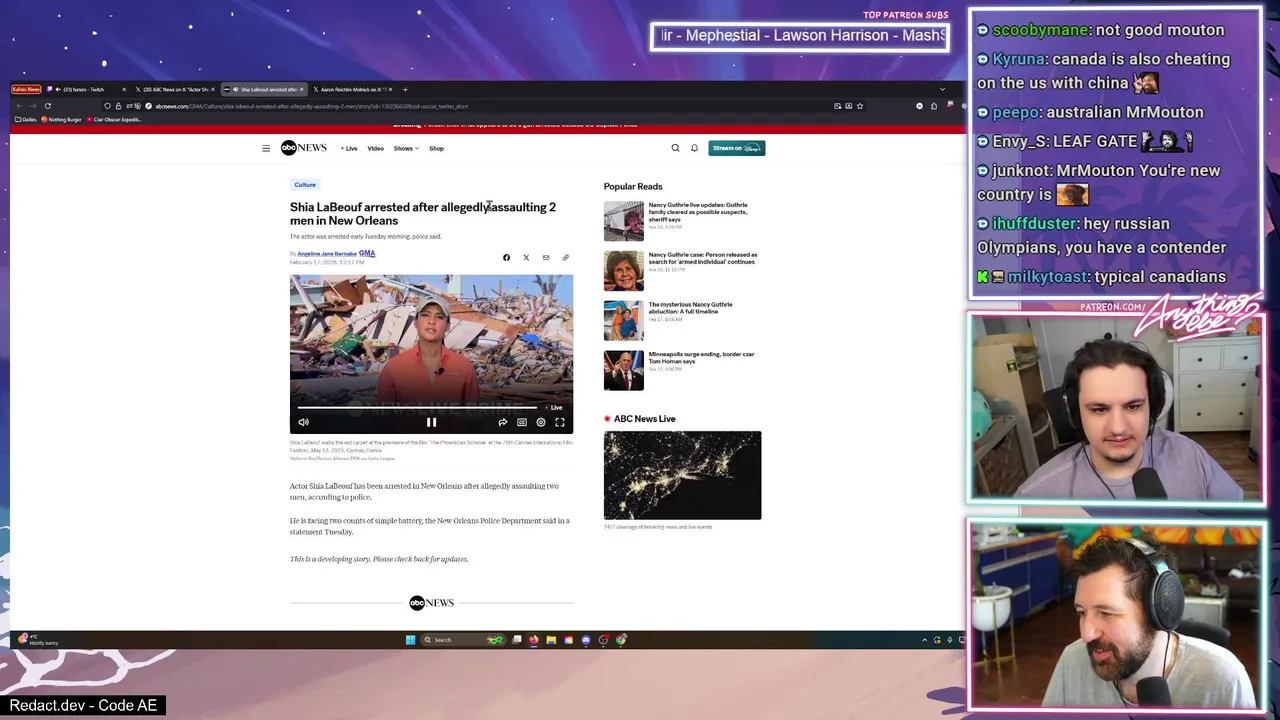Switch to forsen Twitch tab
Screen dimensions: 1280x720
(x=85, y=89)
